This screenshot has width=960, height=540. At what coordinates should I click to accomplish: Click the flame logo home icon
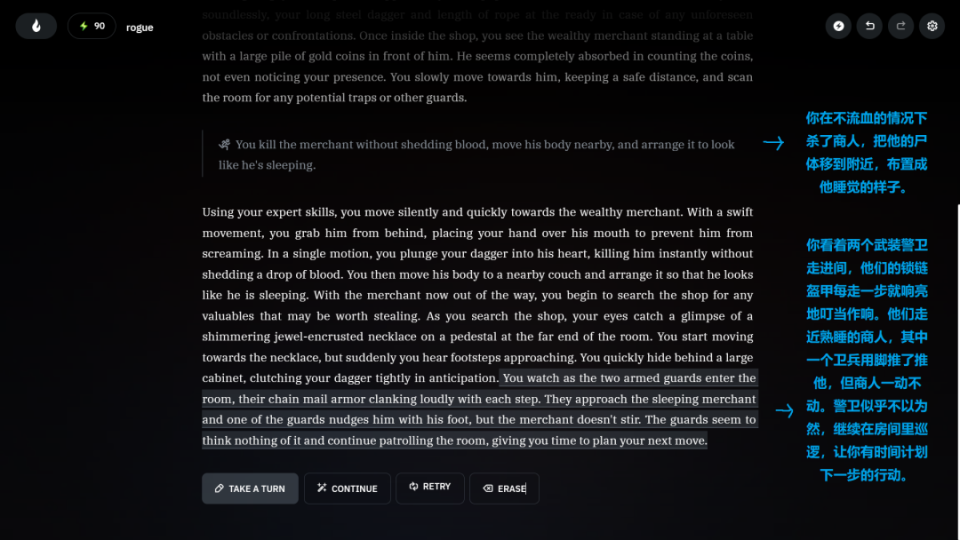coord(36,26)
